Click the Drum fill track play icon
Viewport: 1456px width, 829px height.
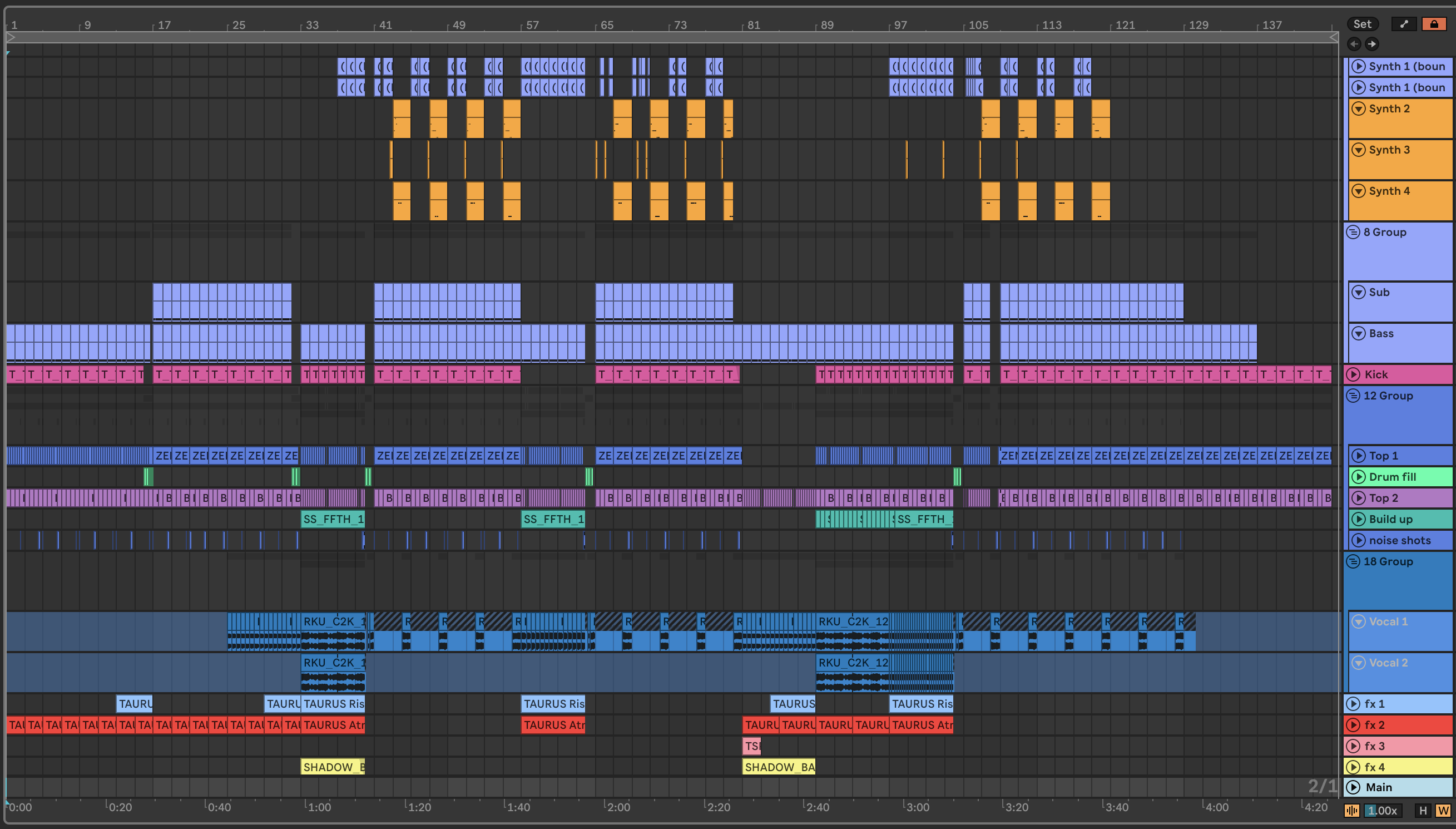pyautogui.click(x=1358, y=477)
